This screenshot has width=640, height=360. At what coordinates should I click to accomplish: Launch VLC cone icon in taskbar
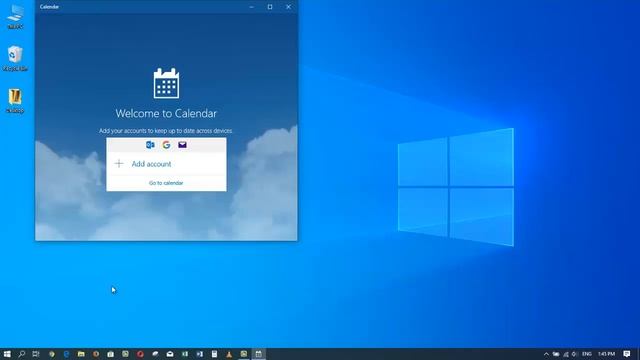coord(229,354)
